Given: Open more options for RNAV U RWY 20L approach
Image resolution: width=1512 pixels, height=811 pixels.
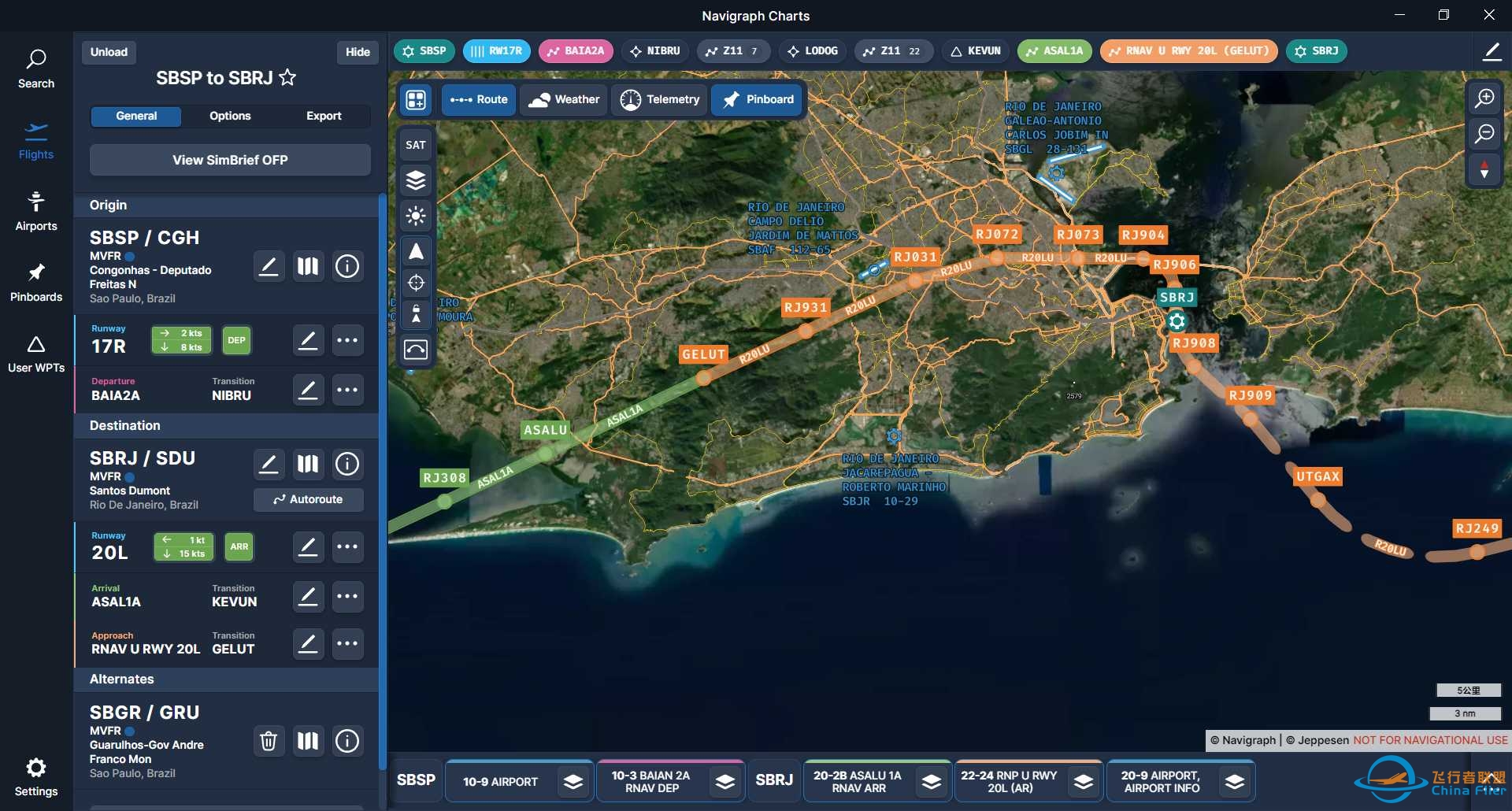Looking at the screenshot, I should 347,643.
